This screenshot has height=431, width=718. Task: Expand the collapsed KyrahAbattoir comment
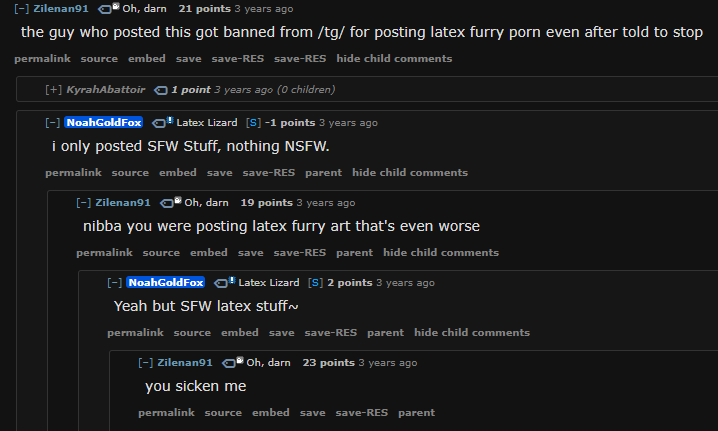[x=53, y=90]
